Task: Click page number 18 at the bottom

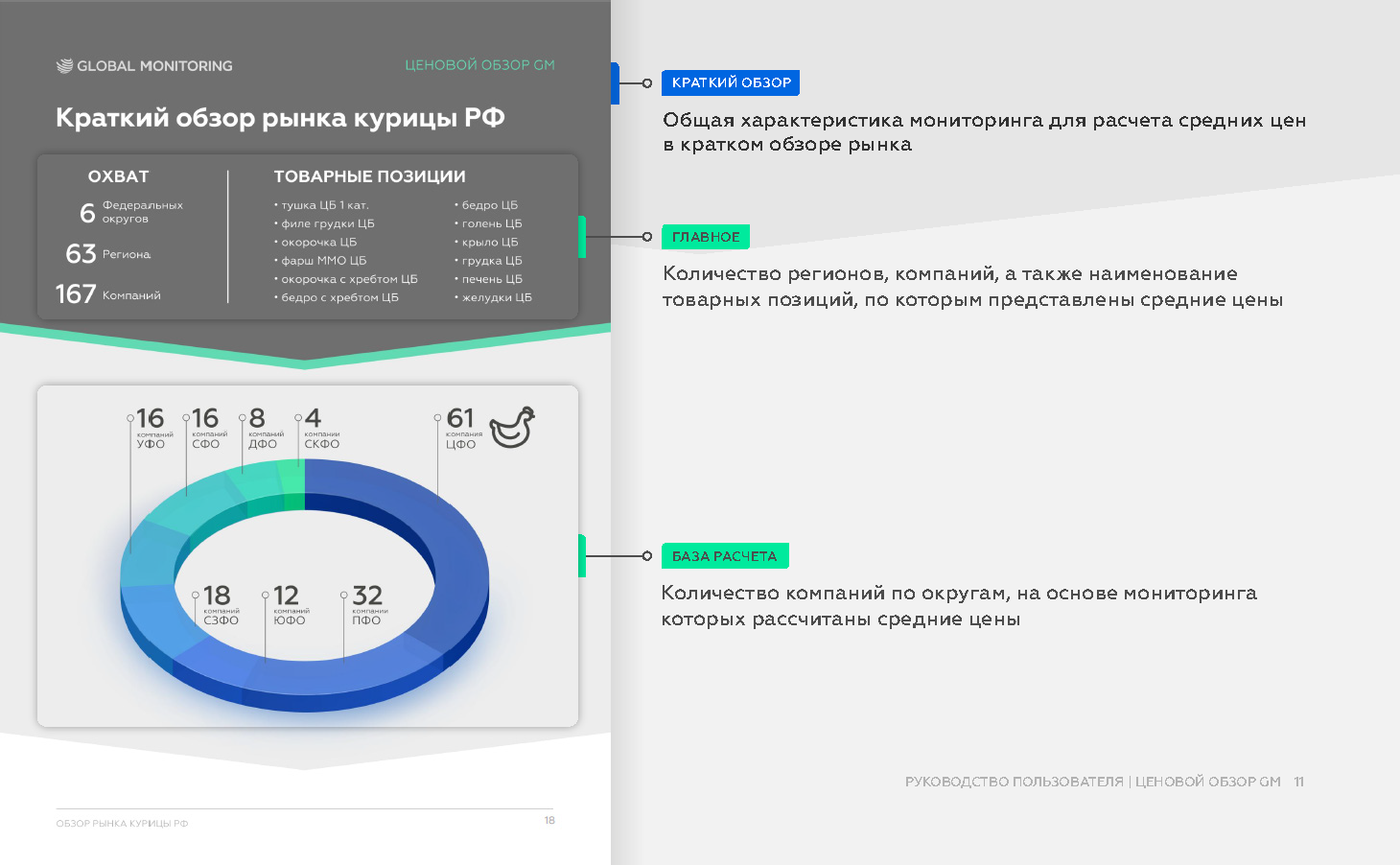Action: [x=549, y=820]
